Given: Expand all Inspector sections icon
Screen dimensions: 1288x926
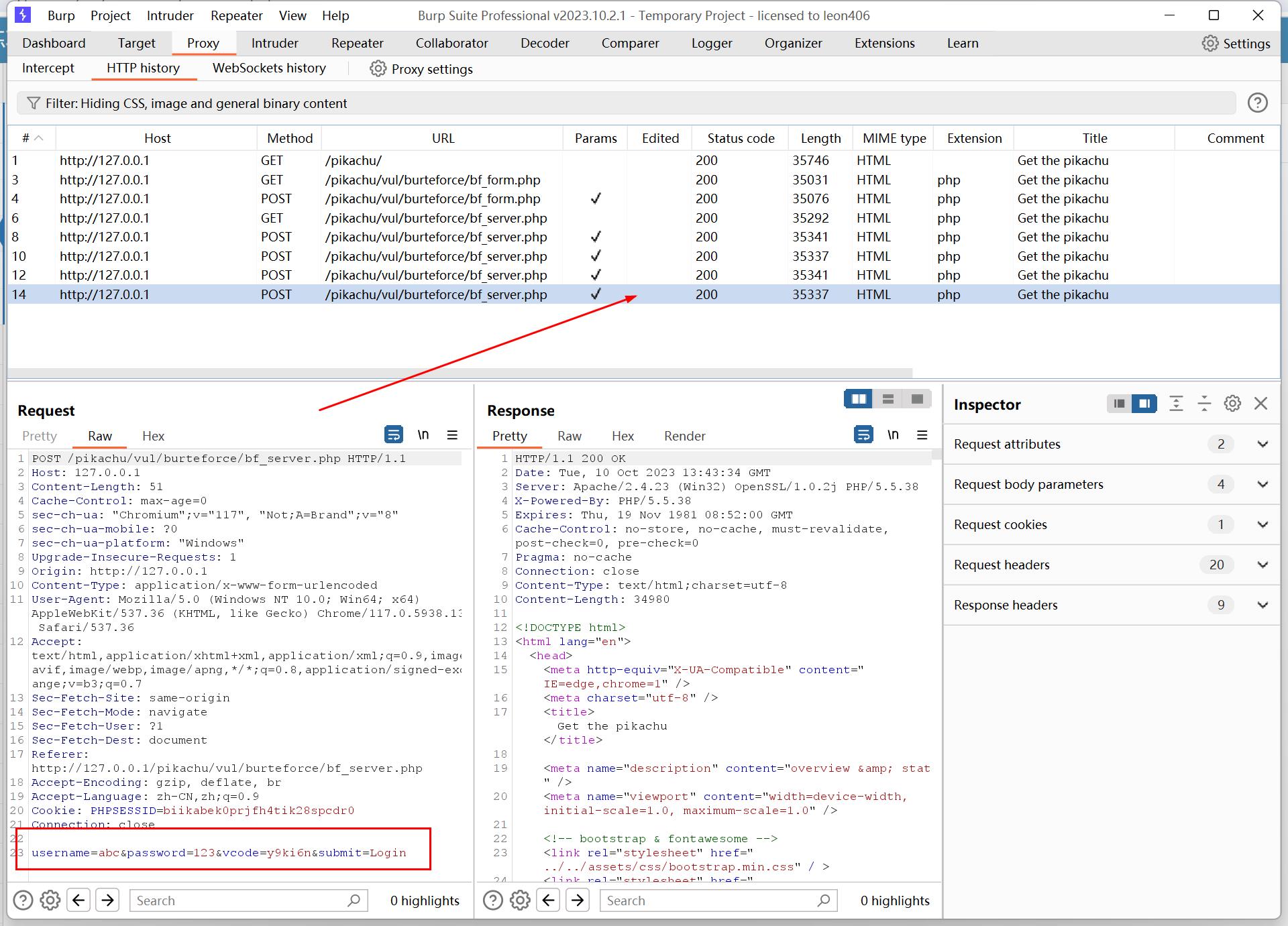Looking at the screenshot, I should click(x=1176, y=404).
